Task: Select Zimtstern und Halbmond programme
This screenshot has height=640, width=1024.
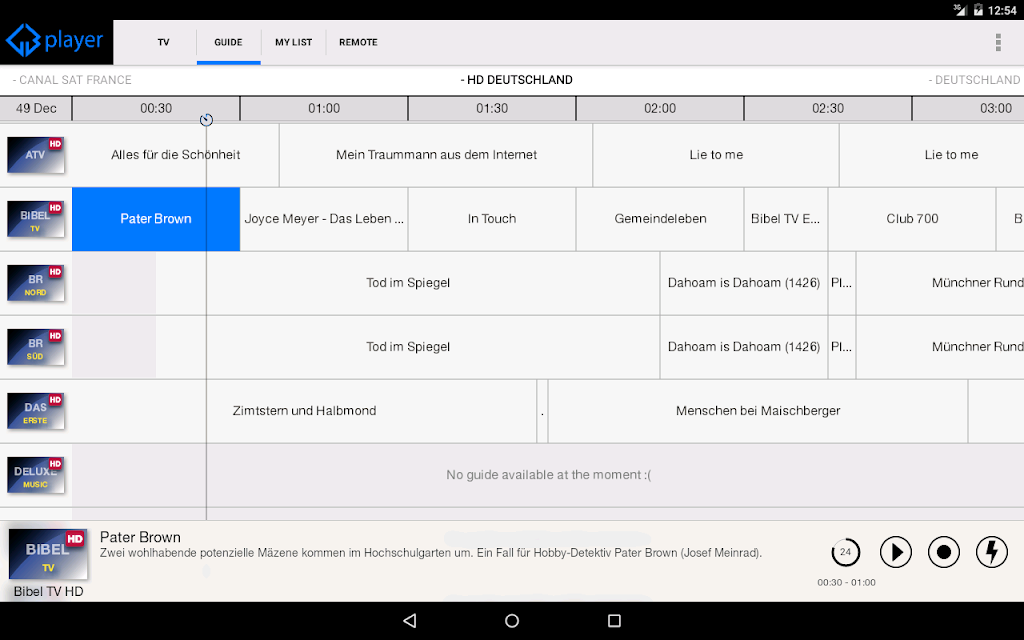Action: 304,411
